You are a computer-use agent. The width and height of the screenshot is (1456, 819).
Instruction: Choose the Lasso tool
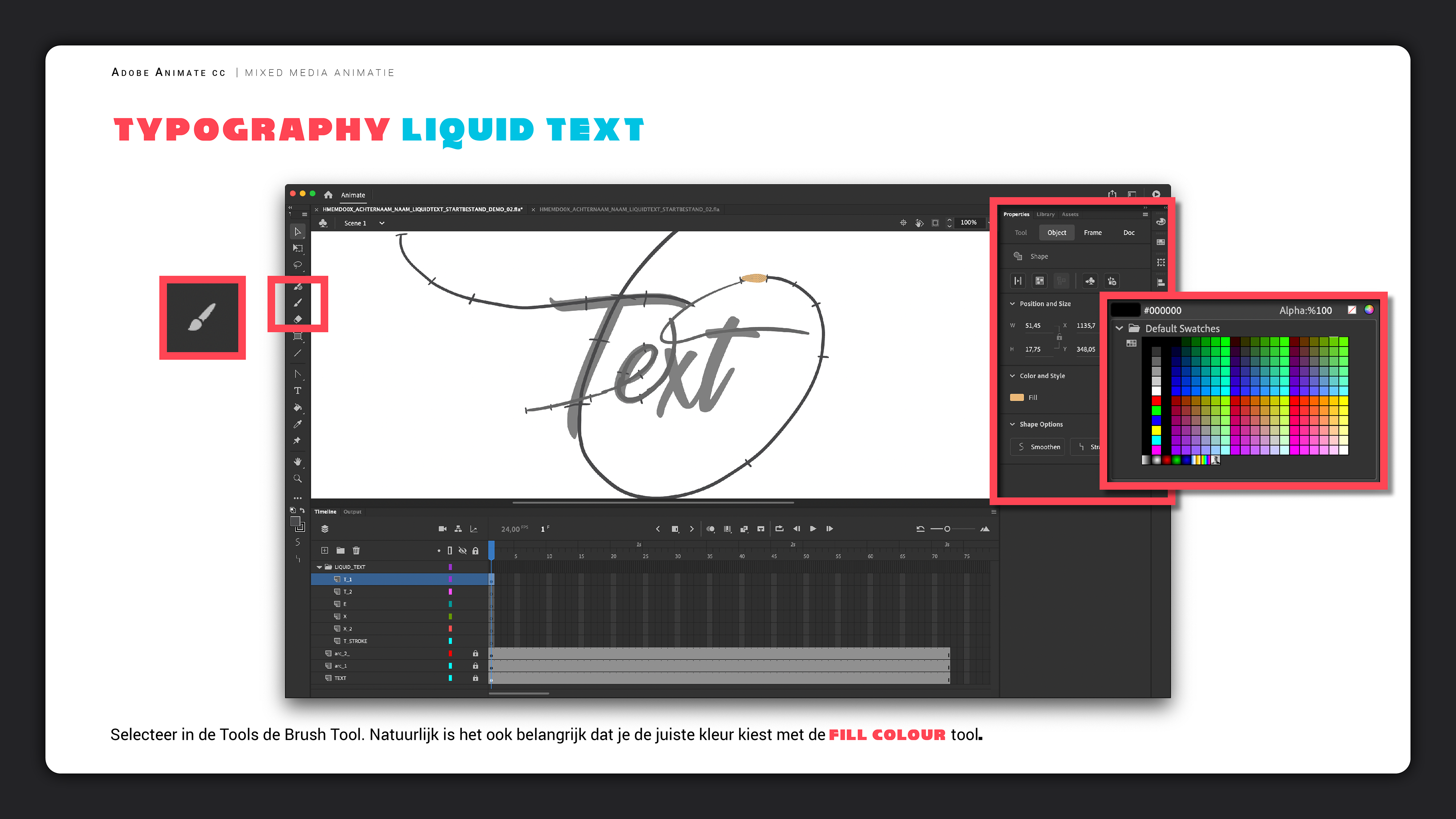pyautogui.click(x=298, y=265)
